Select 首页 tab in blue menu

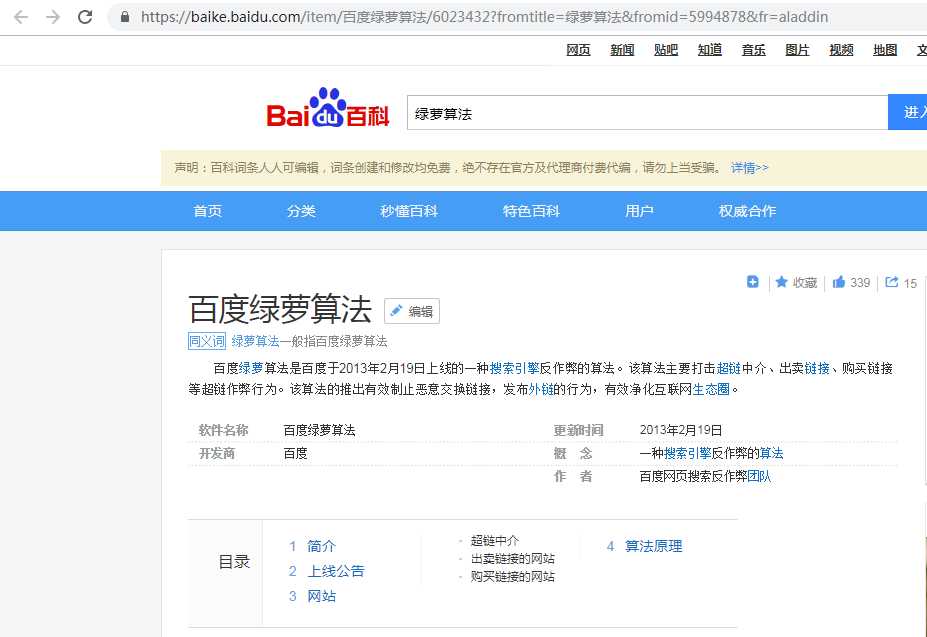click(x=208, y=211)
